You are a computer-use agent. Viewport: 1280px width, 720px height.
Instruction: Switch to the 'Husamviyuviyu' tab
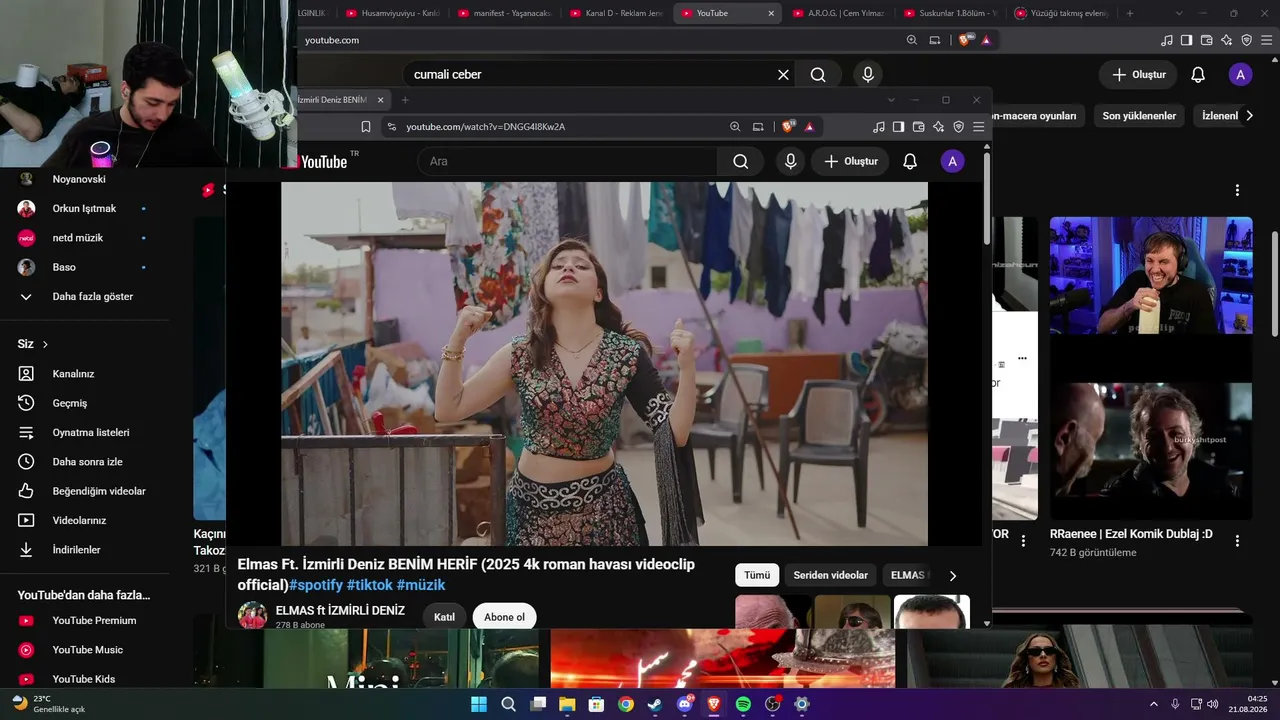point(392,13)
